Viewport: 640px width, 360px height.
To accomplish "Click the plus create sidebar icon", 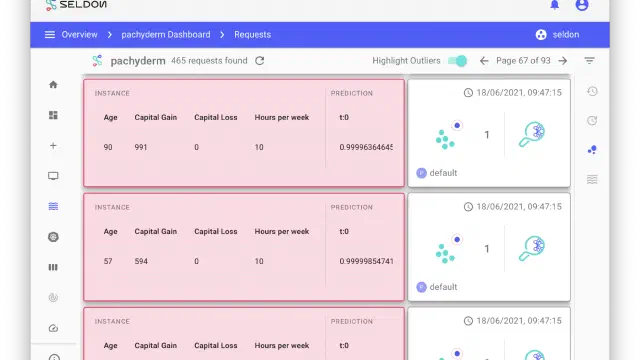I will pos(53,146).
